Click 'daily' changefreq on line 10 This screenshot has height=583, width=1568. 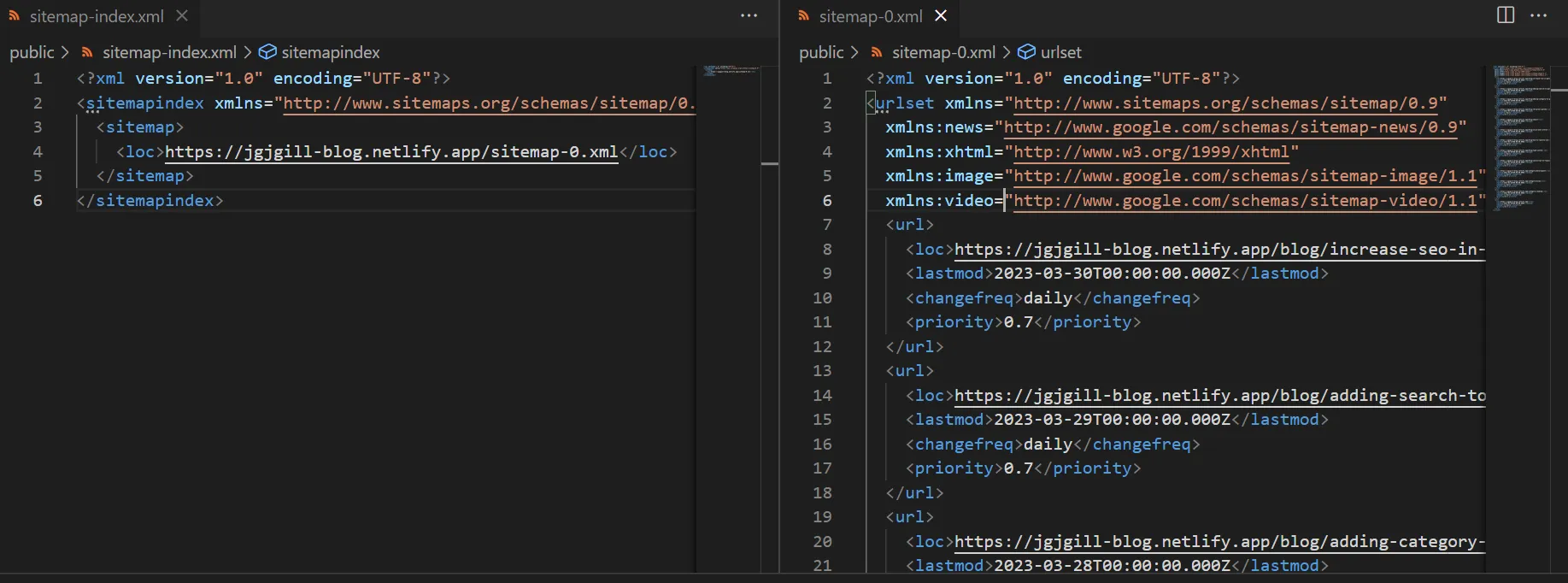[x=1048, y=297]
